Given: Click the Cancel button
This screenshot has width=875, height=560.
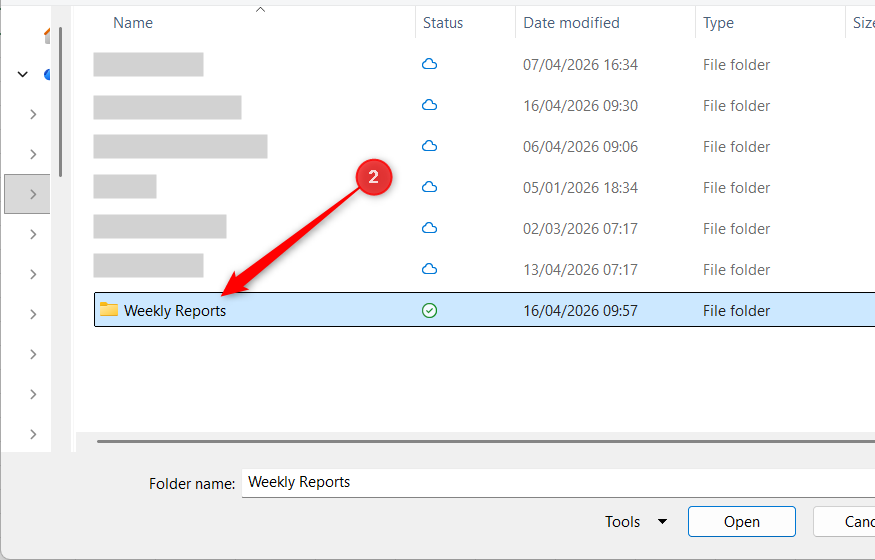Looking at the screenshot, I should point(844,522).
